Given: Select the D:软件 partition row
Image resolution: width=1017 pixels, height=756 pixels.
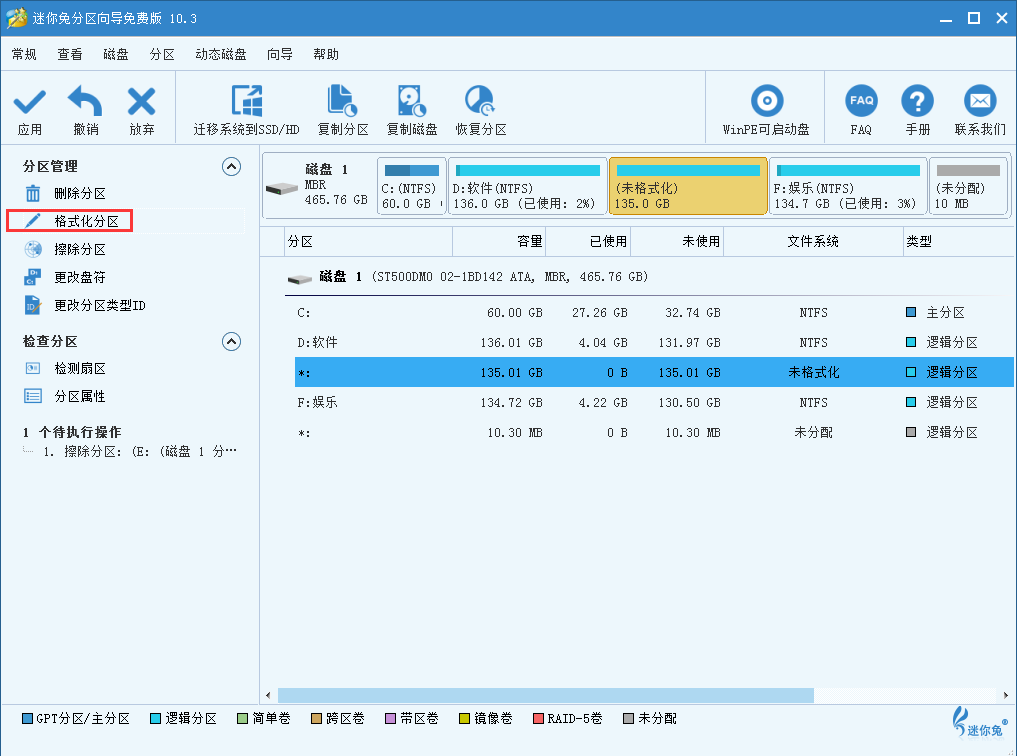Looking at the screenshot, I should pyautogui.click(x=654, y=342).
